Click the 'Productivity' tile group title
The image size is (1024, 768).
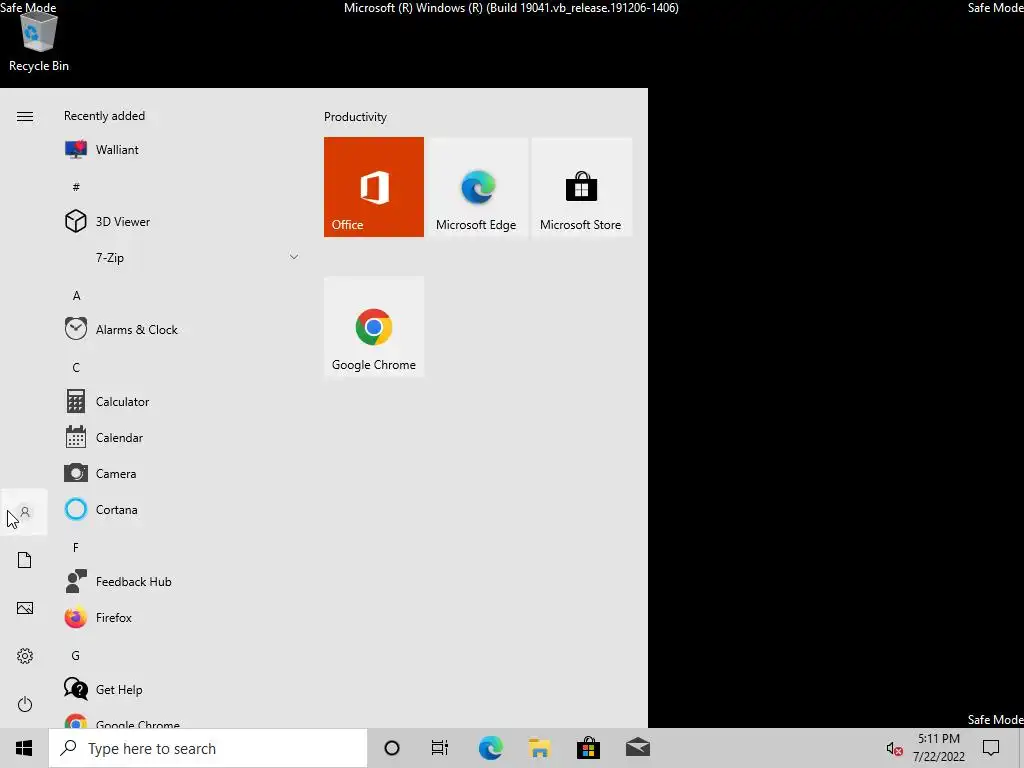[355, 117]
